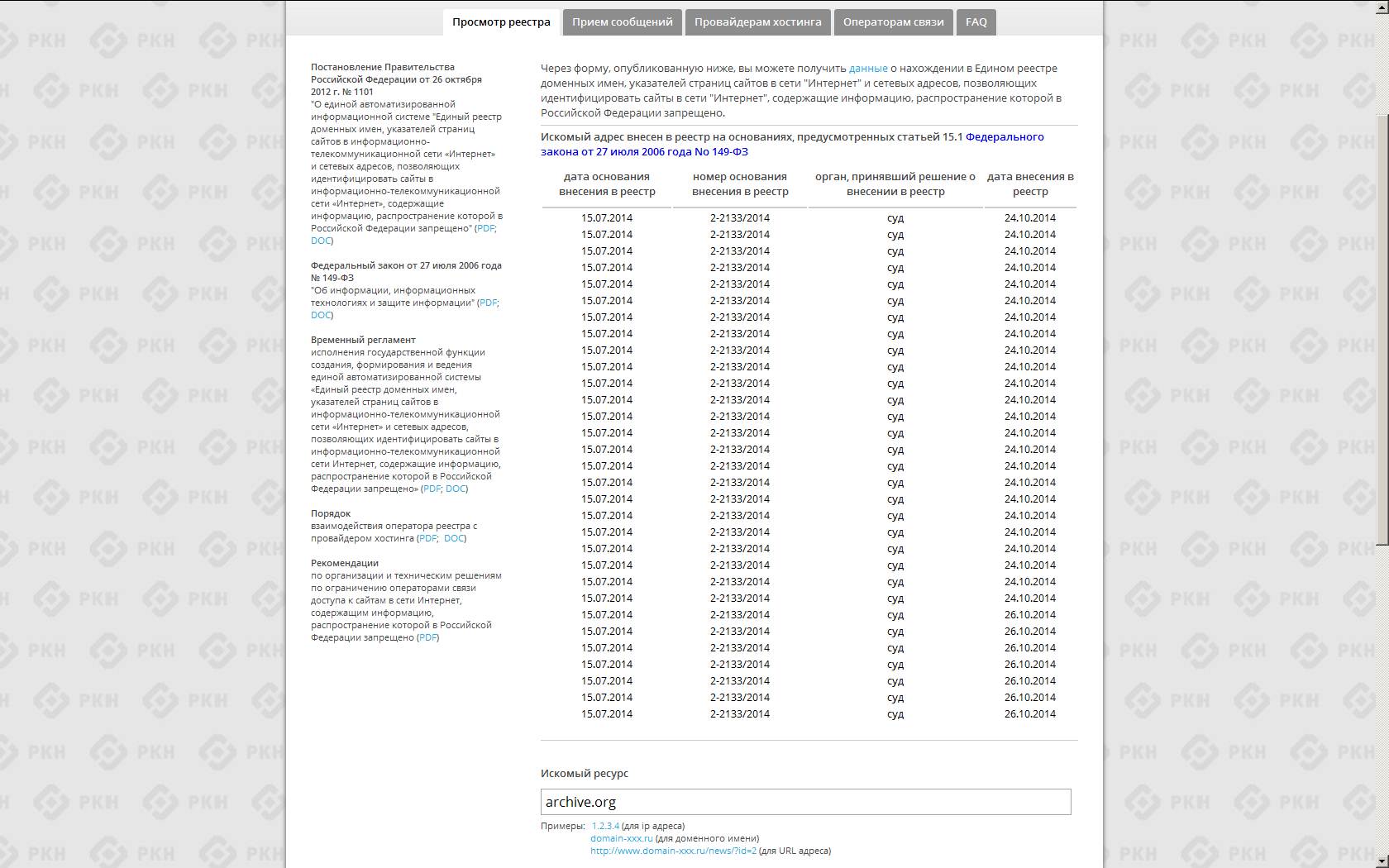Image resolution: width=1389 pixels, height=868 pixels.
Task: Click the Искомый ресурс field containing archive.org
Action: pyautogui.click(x=805, y=802)
